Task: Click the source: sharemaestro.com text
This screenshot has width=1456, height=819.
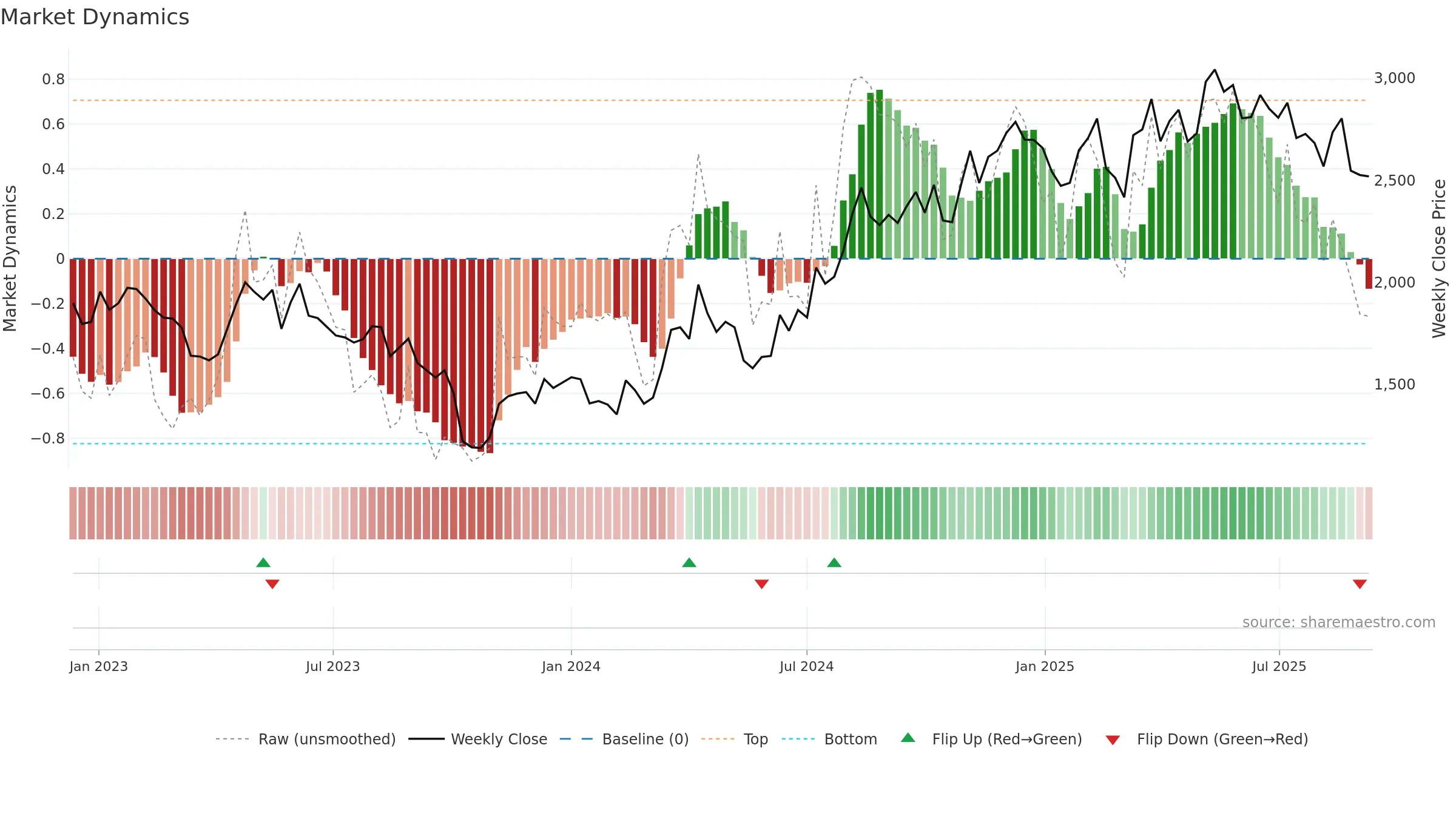Action: (1339, 622)
